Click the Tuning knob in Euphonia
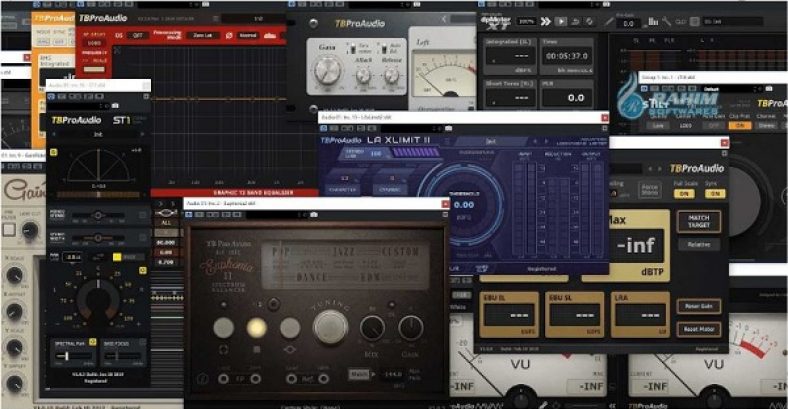The image size is (788, 409). pyautogui.click(x=330, y=327)
